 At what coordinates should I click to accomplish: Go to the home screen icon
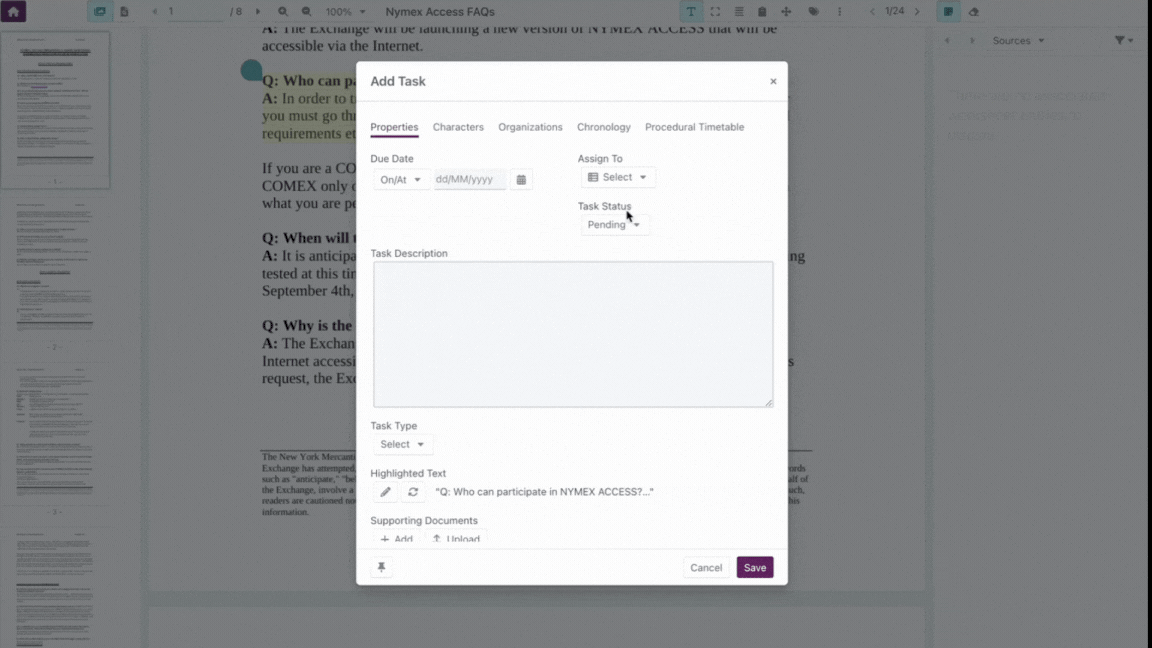tap(13, 11)
